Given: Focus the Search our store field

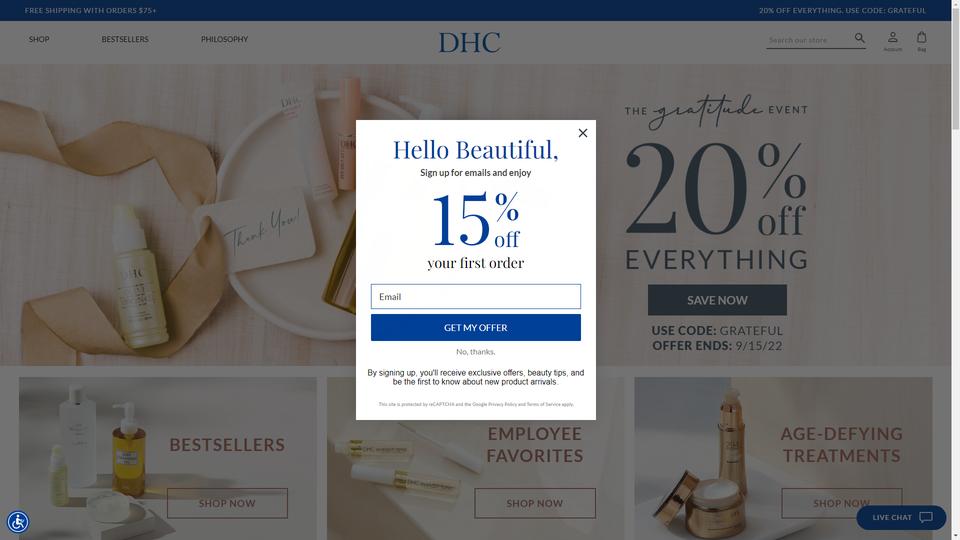Looking at the screenshot, I should (809, 40).
